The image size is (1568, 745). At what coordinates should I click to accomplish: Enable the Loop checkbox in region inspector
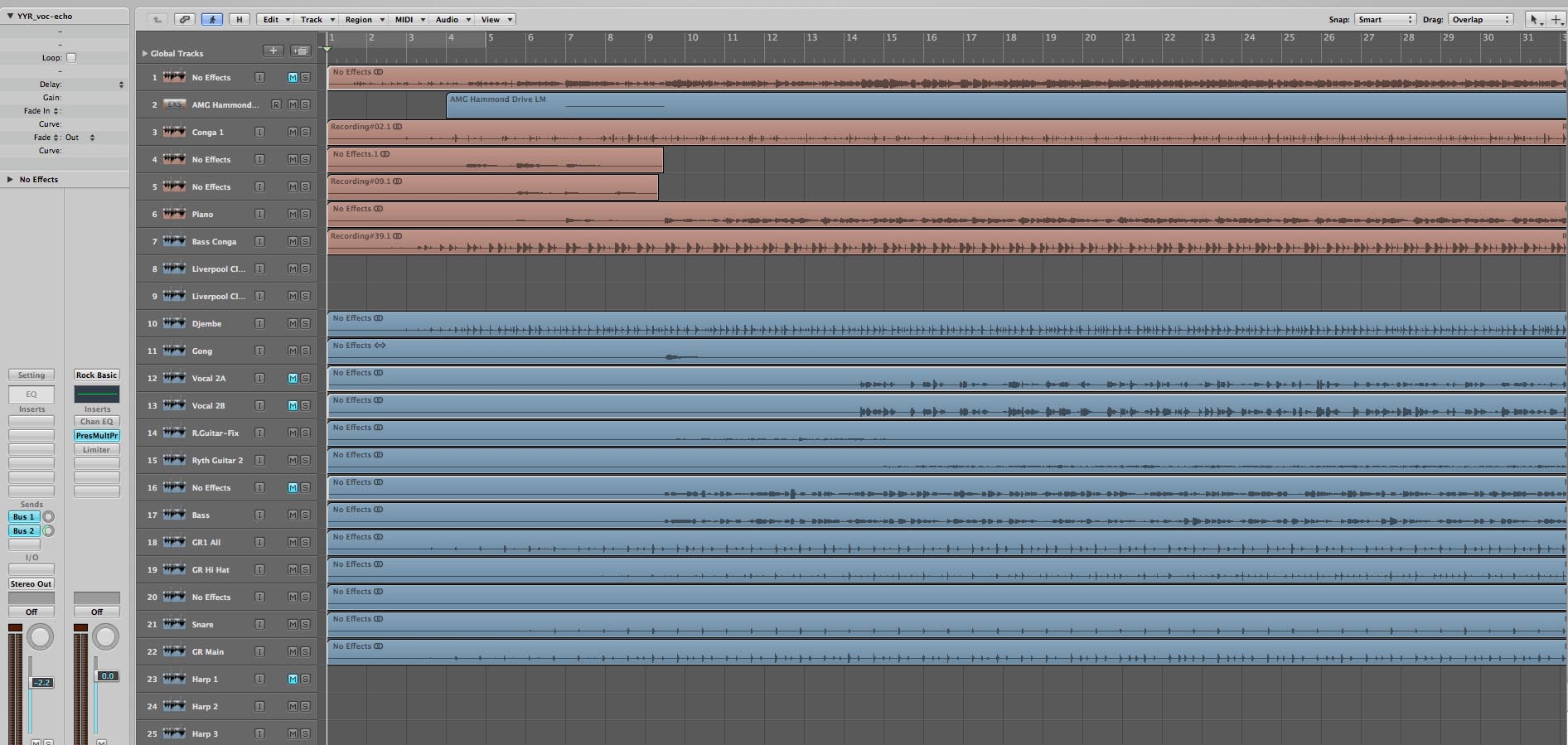pos(71,58)
